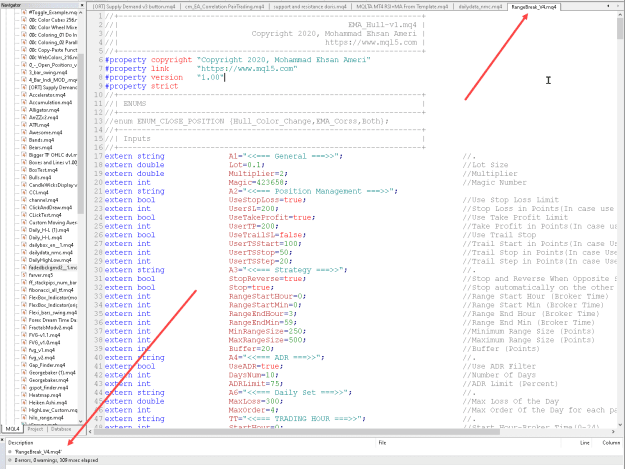The image size is (625, 469).
Task: Click the Bands.mq4 file icon
Action: coord(24,140)
